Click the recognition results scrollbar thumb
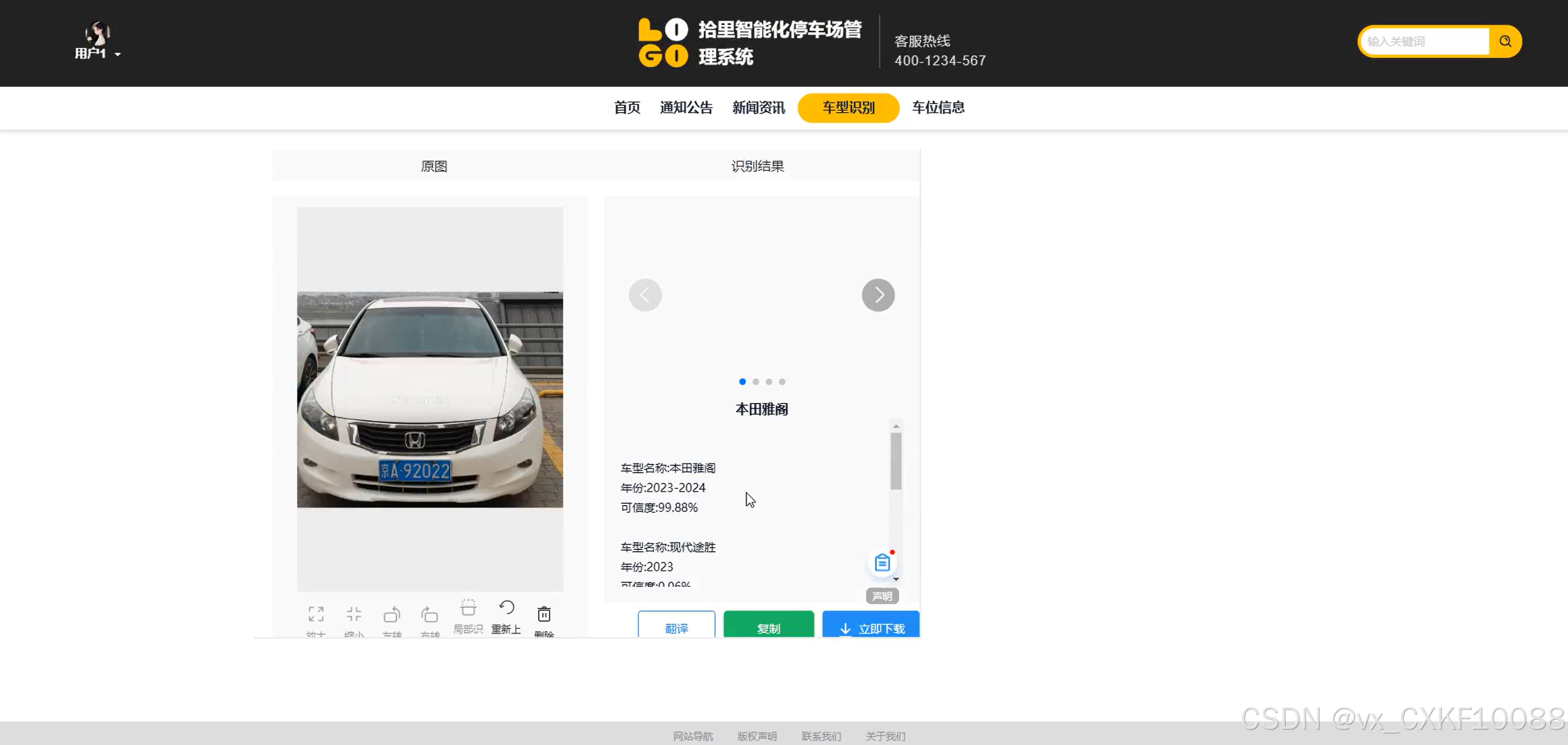Screen dimensions: 1568x745 (x=896, y=461)
